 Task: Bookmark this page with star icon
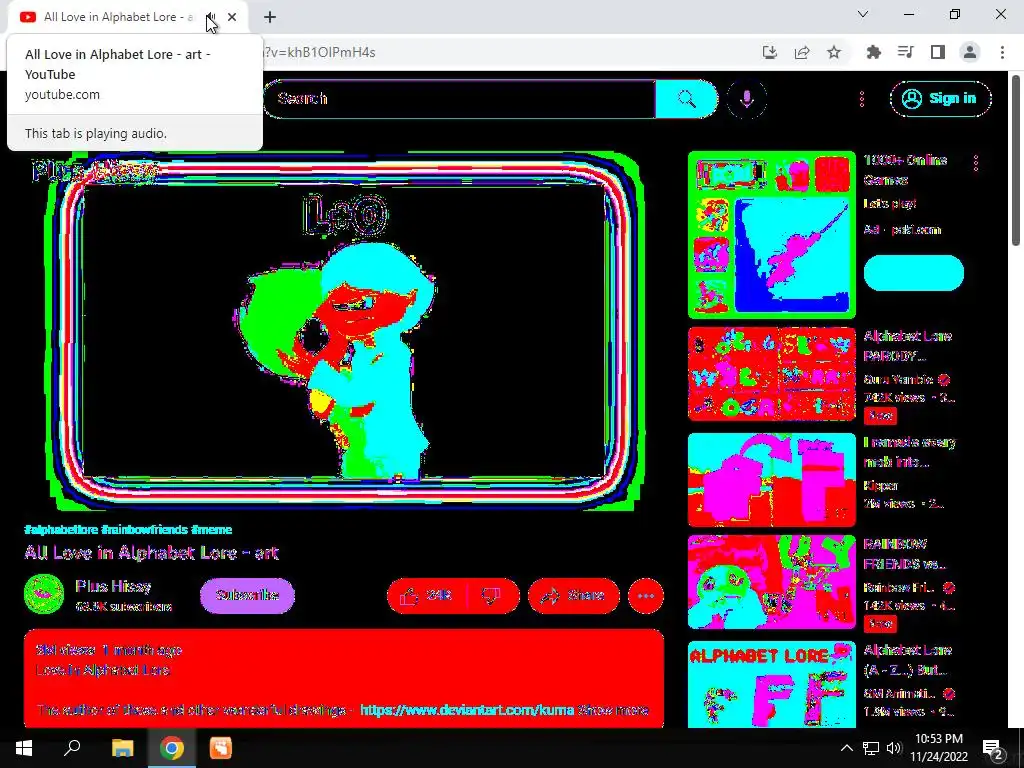click(834, 52)
